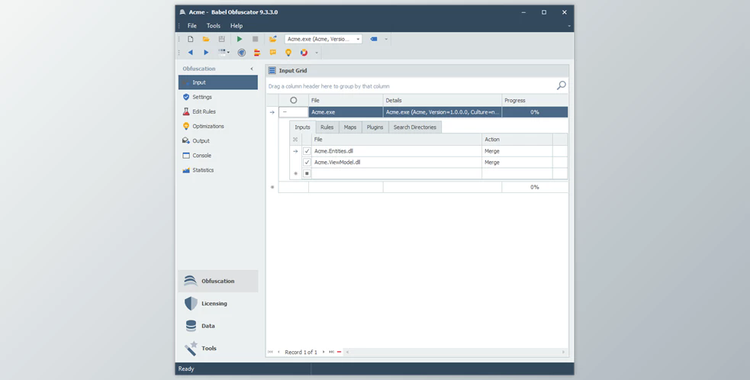This screenshot has width=750, height=380.
Task: Go to the last record navigator button
Action: 331,352
